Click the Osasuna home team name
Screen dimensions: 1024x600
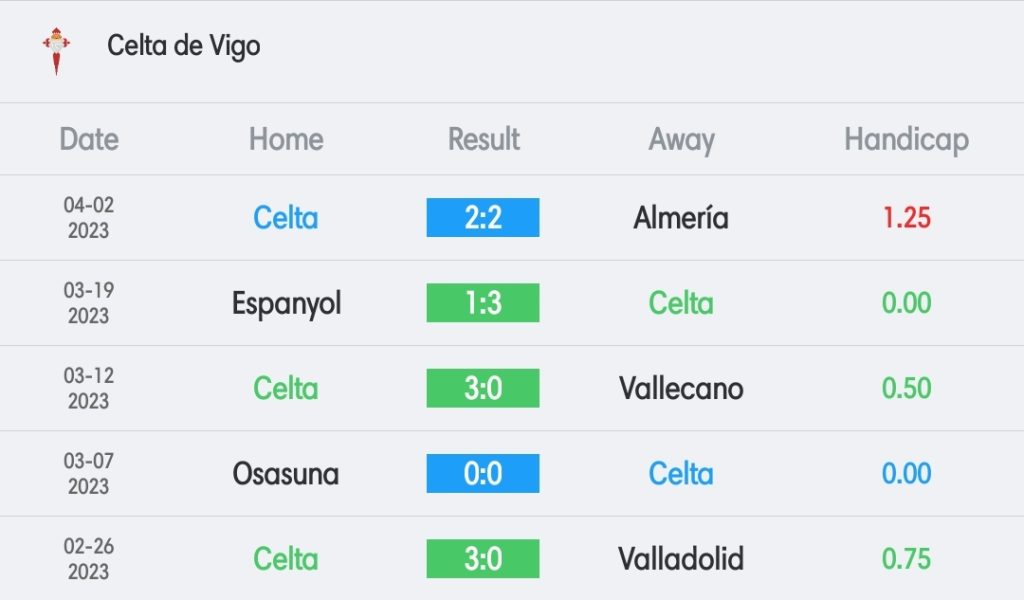tap(286, 474)
